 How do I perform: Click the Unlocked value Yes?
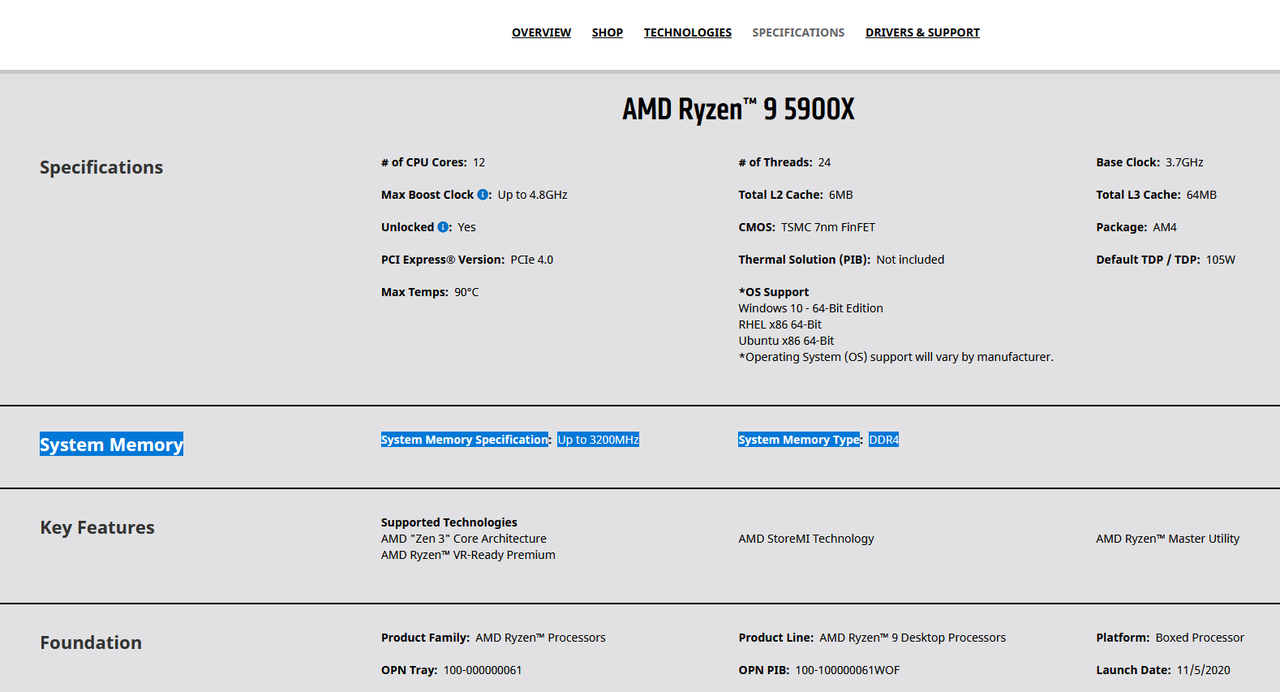(x=467, y=227)
